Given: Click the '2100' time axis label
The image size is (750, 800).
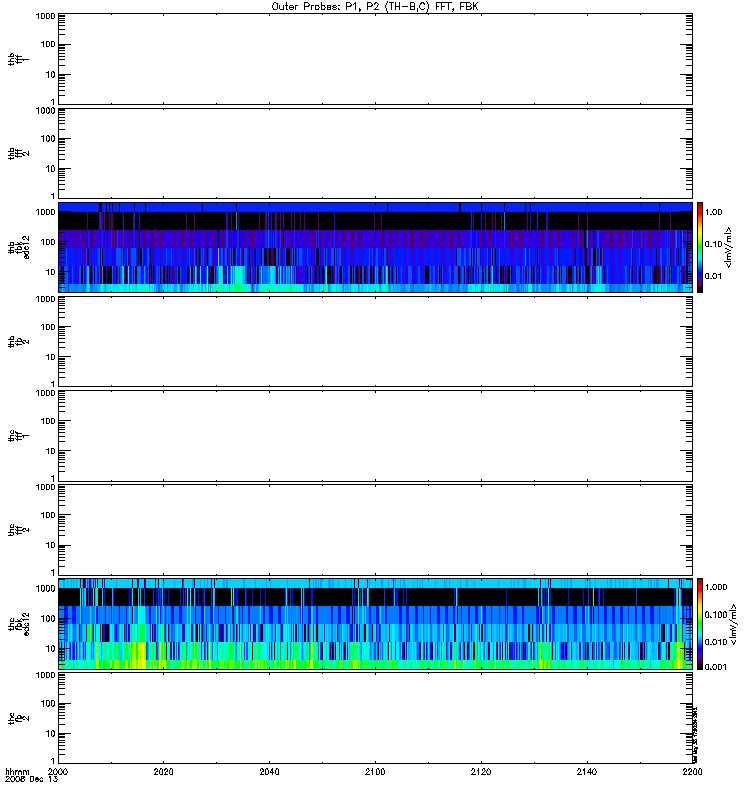Looking at the screenshot, I should [x=375, y=771].
